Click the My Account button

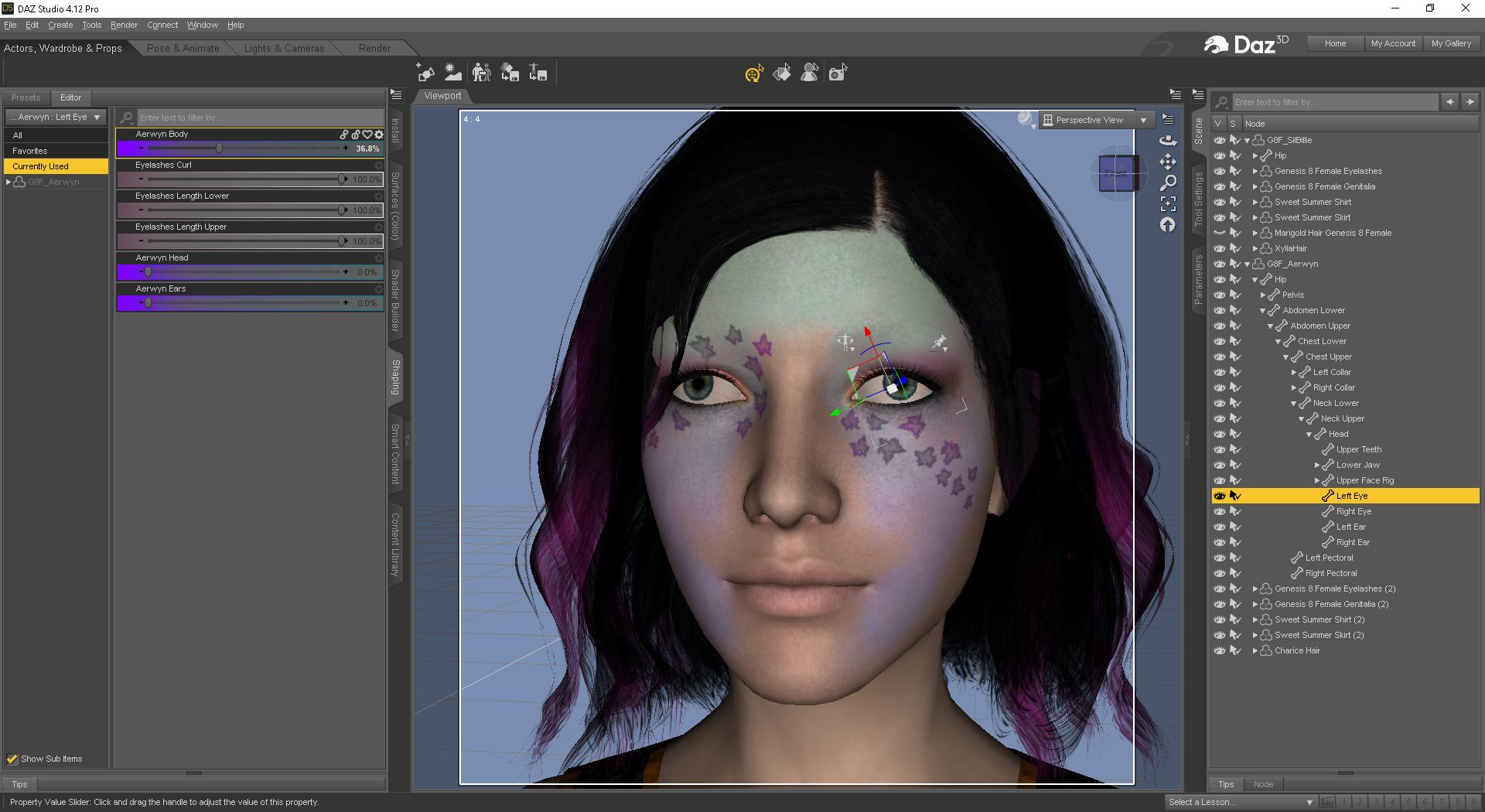pyautogui.click(x=1393, y=43)
